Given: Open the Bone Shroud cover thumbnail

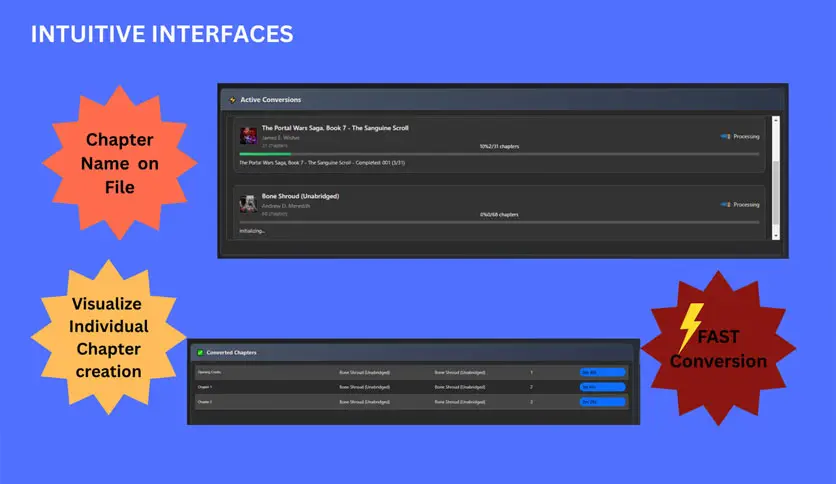Looking at the screenshot, I should (248, 204).
